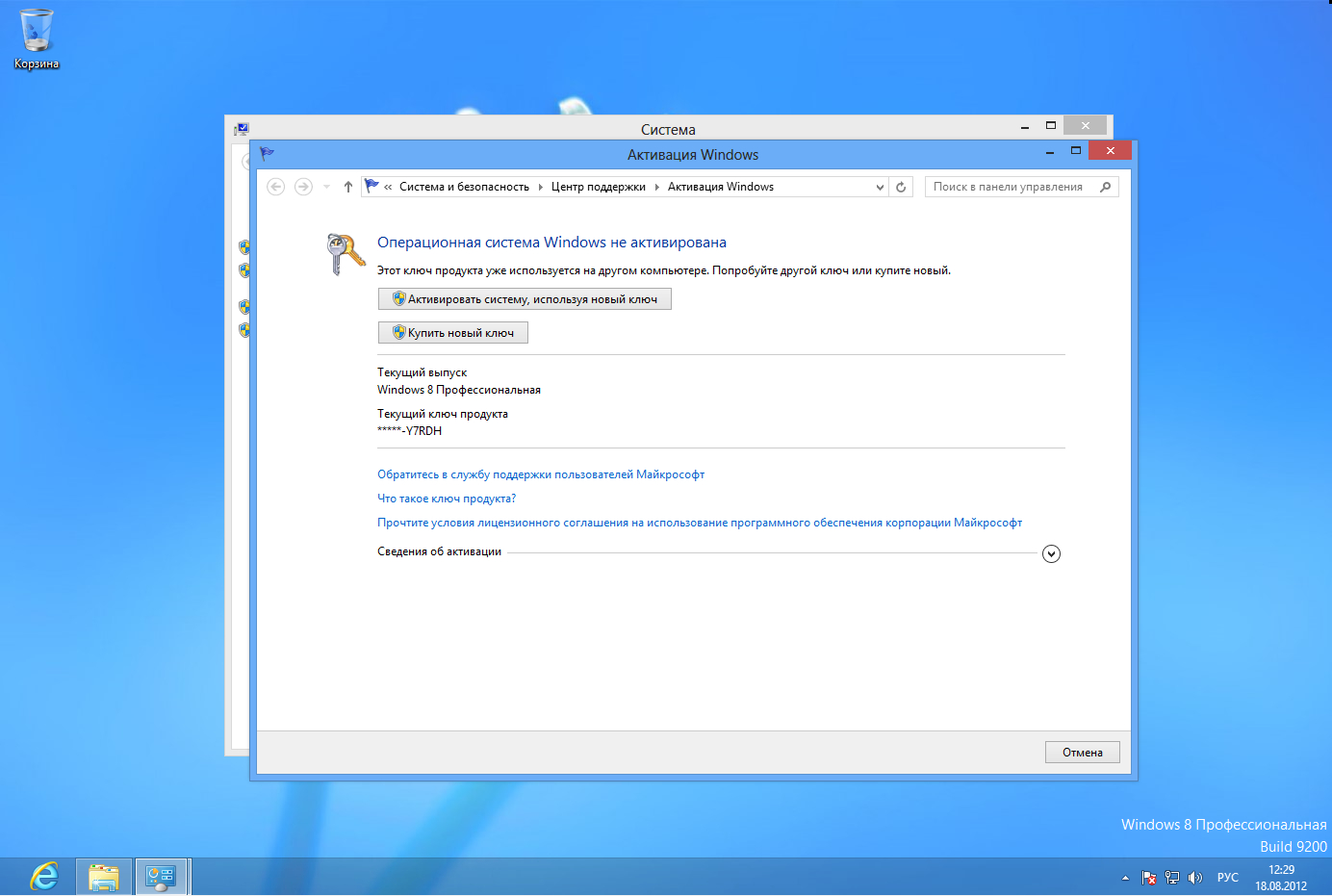This screenshot has height=896, width=1332.
Task: Open the Recycle Bin (Корзина) desktop icon
Action: pos(36,39)
